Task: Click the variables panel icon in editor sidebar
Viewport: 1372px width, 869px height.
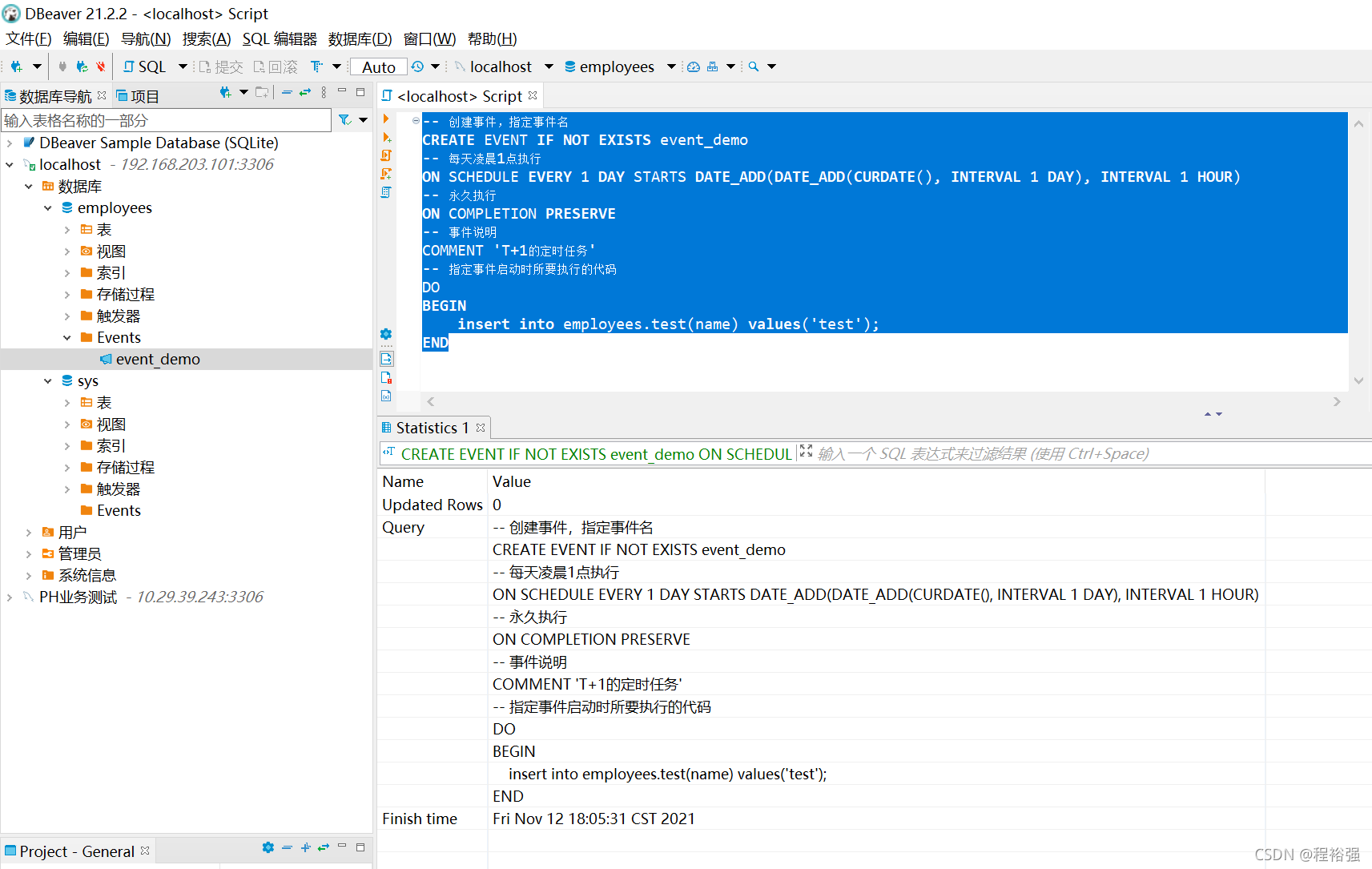Action: (386, 396)
